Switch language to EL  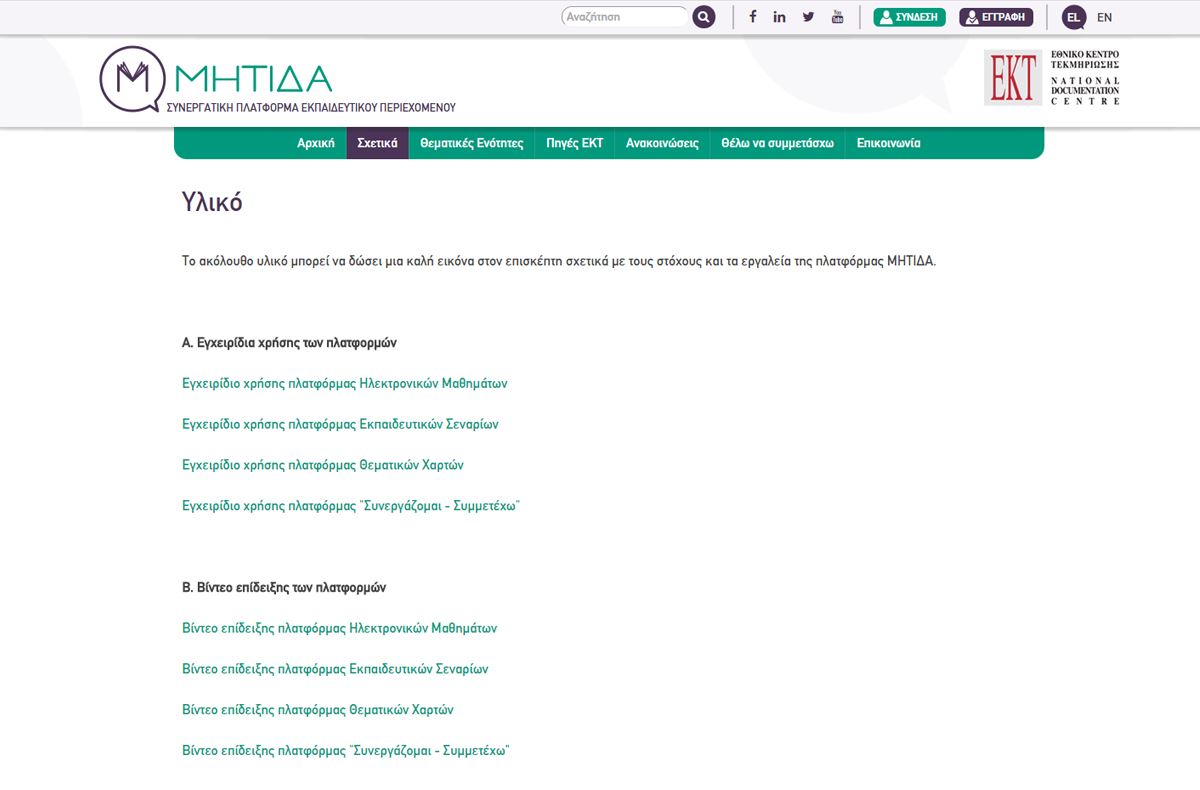pos(1073,17)
